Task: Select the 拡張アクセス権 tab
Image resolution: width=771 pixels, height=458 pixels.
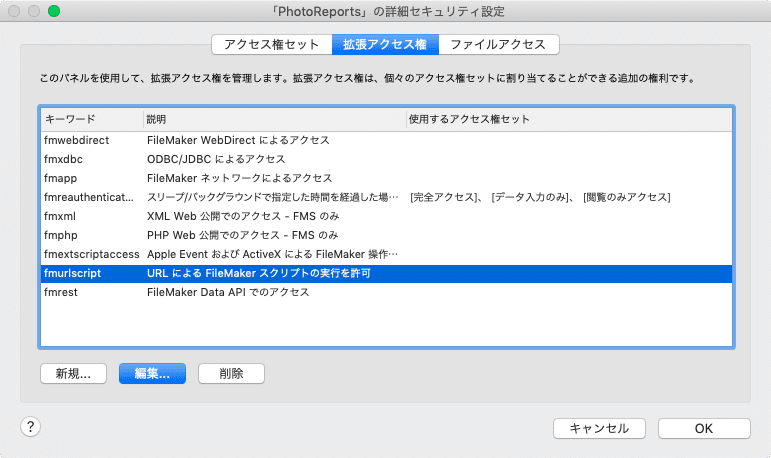Action: pos(385,45)
